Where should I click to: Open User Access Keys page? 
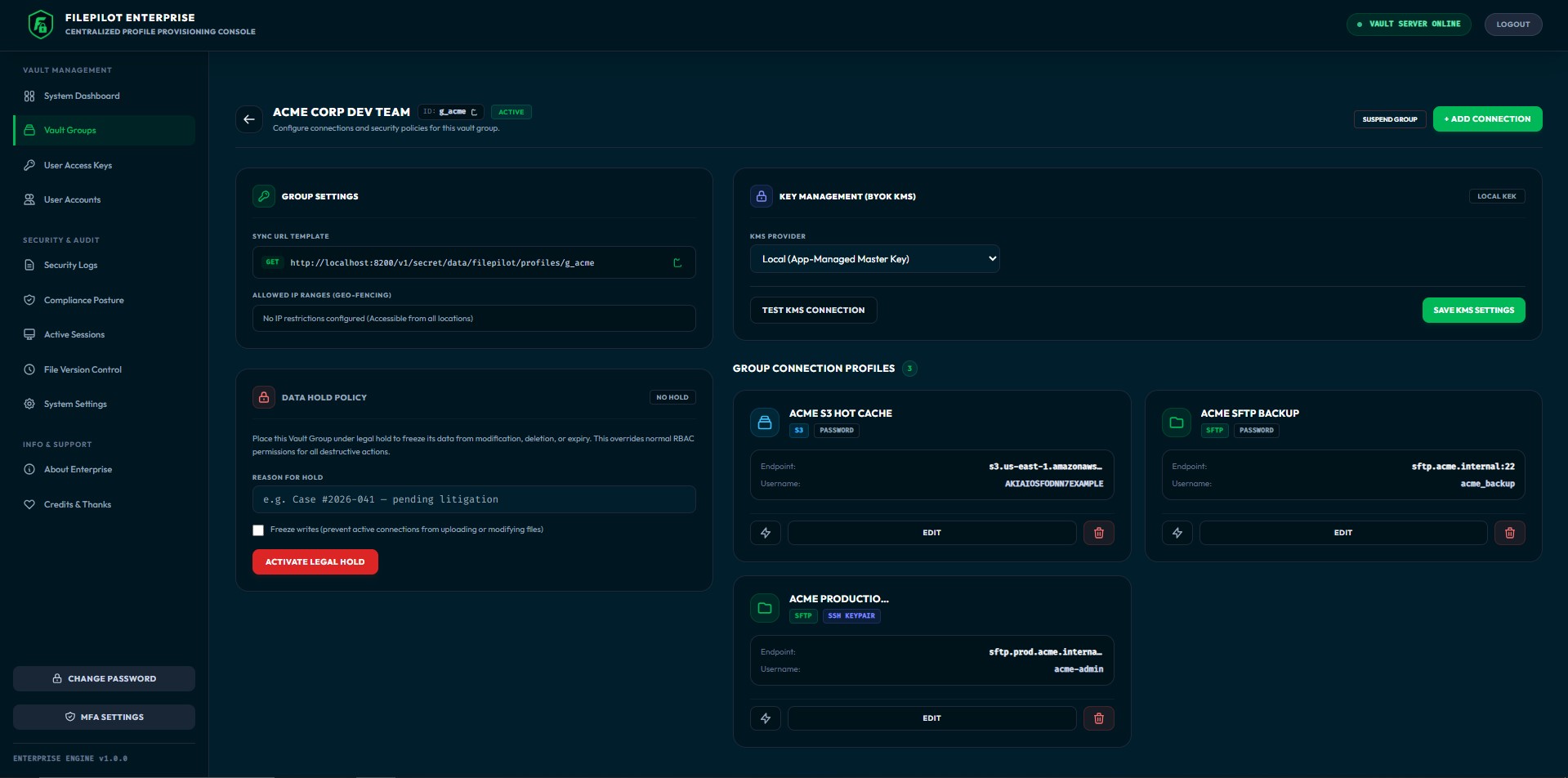tap(104, 165)
